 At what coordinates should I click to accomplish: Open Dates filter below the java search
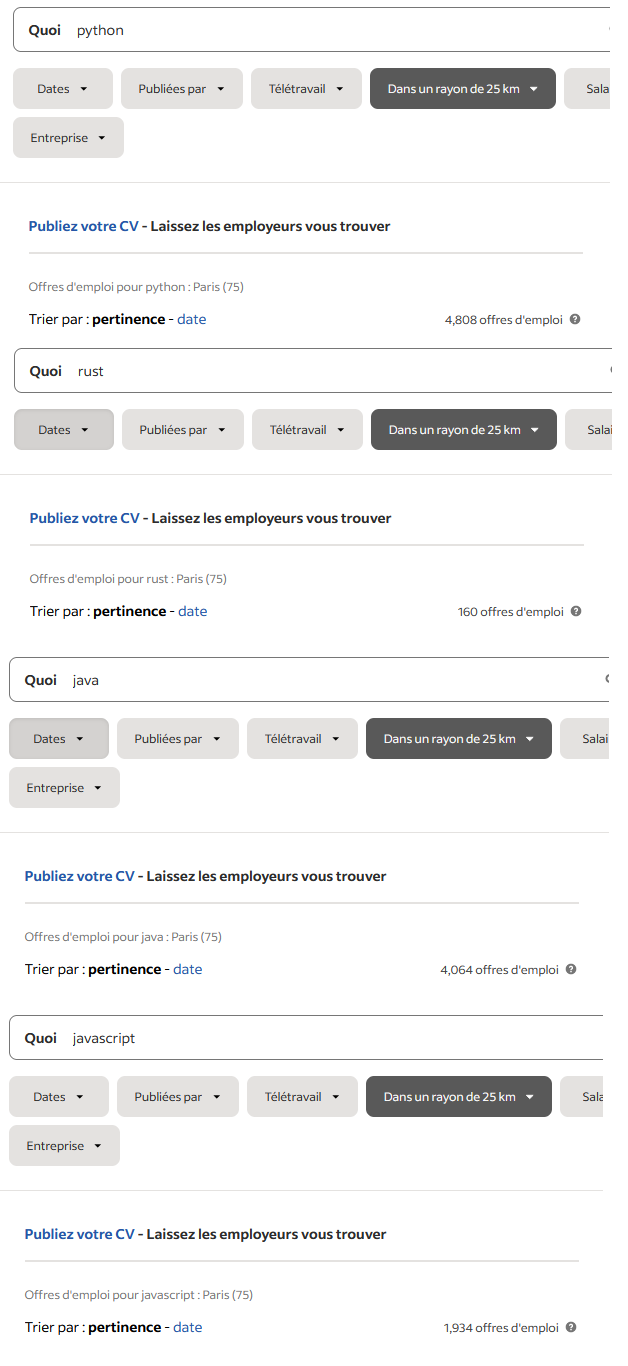coord(59,739)
